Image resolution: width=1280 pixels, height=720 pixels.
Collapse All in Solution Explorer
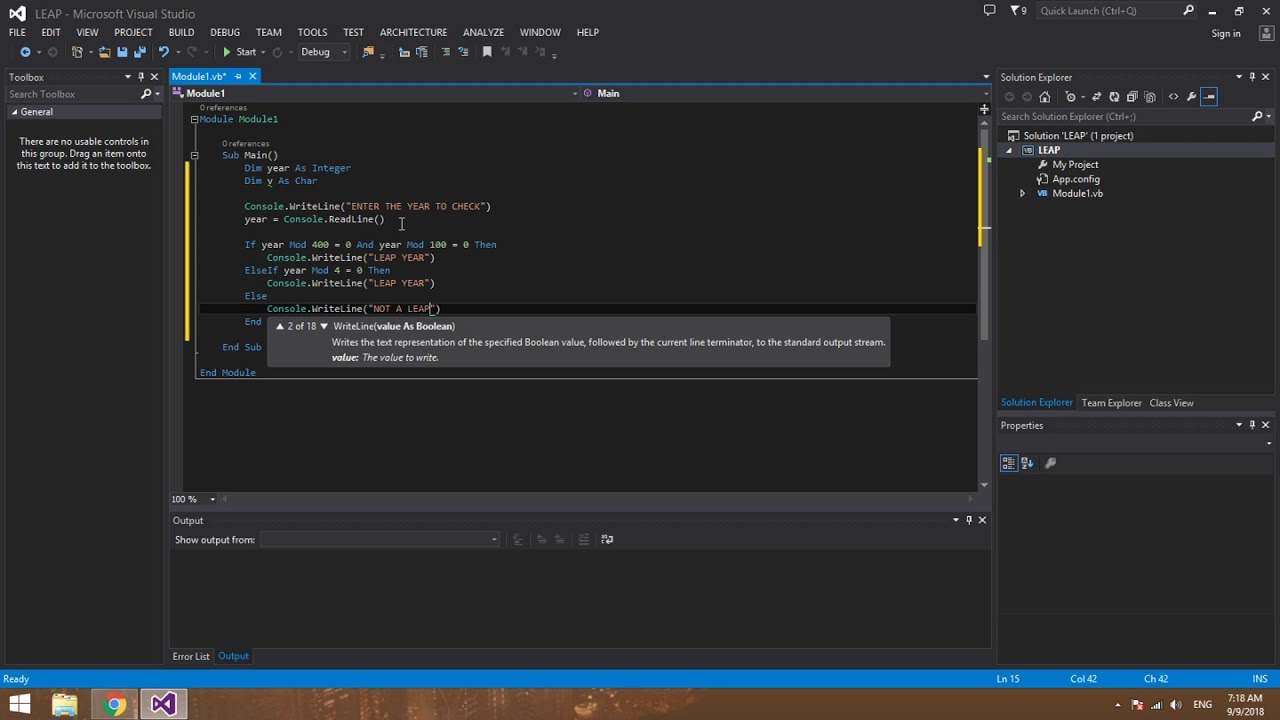pos(1132,97)
